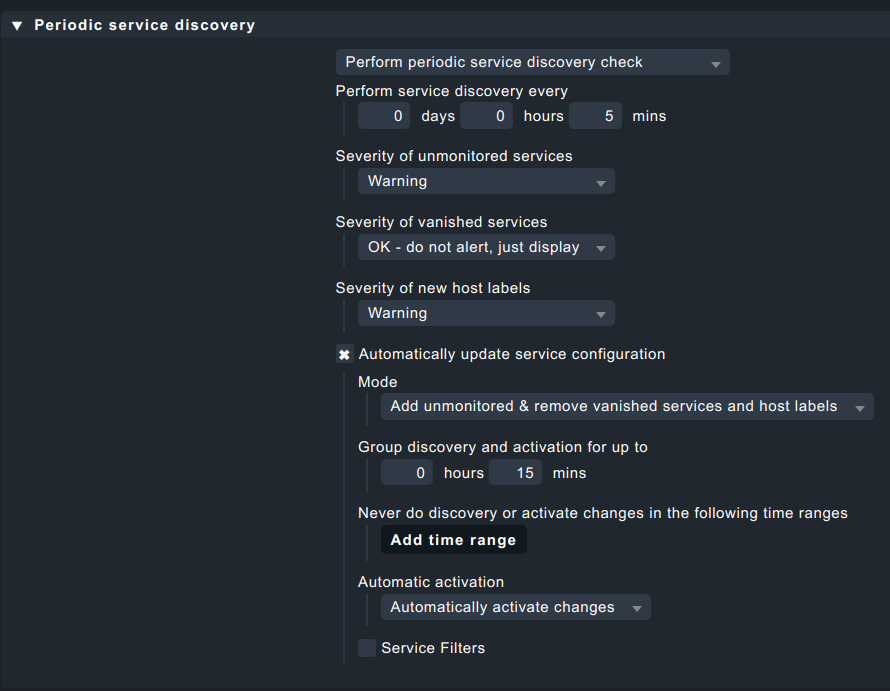Click the chevron on the Mode selector
This screenshot has width=890, height=691.
pyautogui.click(x=859, y=406)
